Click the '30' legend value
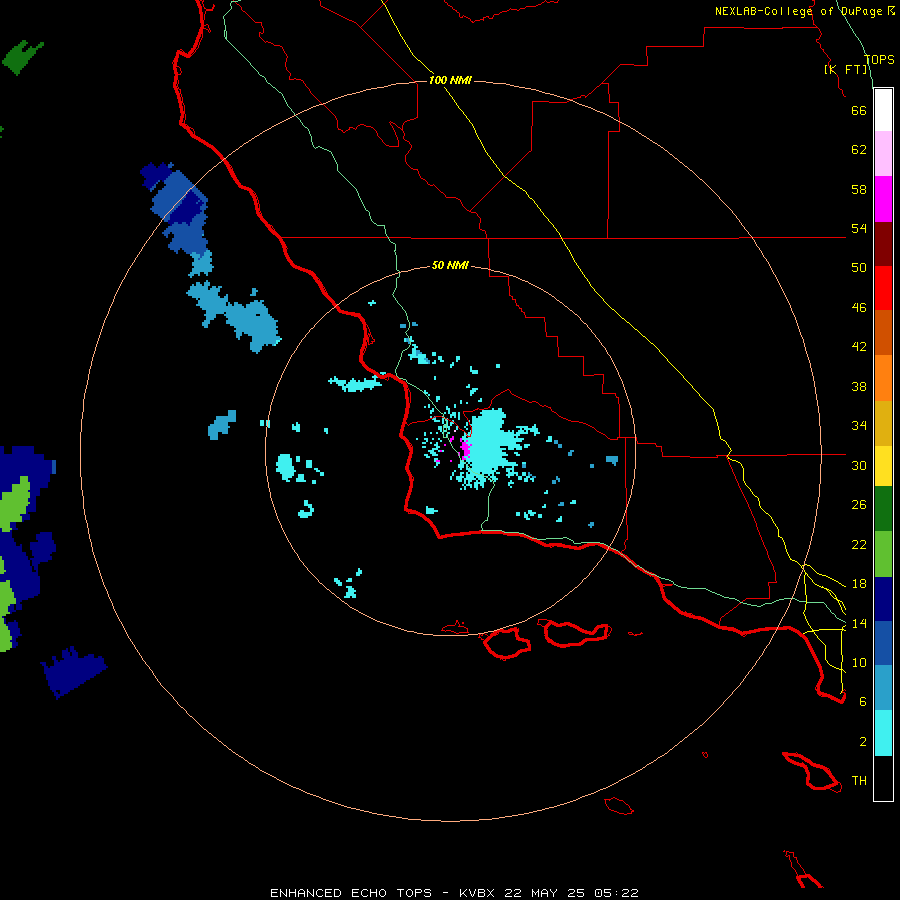 coord(859,465)
